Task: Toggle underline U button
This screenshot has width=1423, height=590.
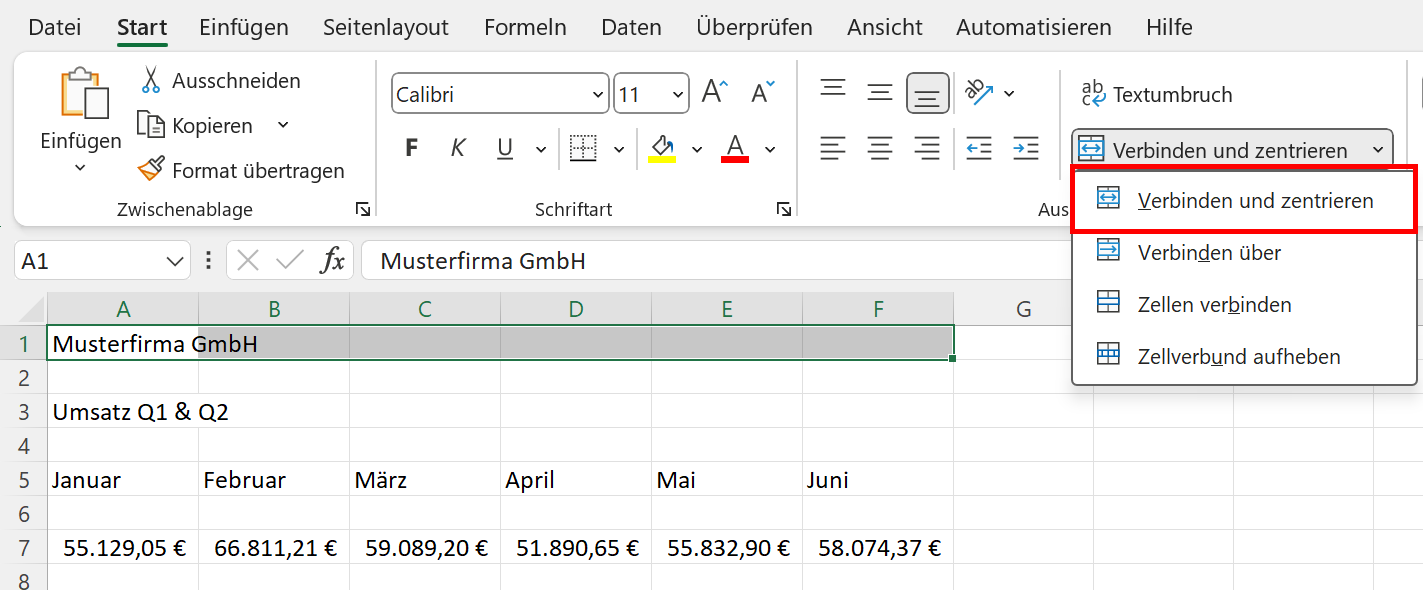Action: tap(505, 149)
